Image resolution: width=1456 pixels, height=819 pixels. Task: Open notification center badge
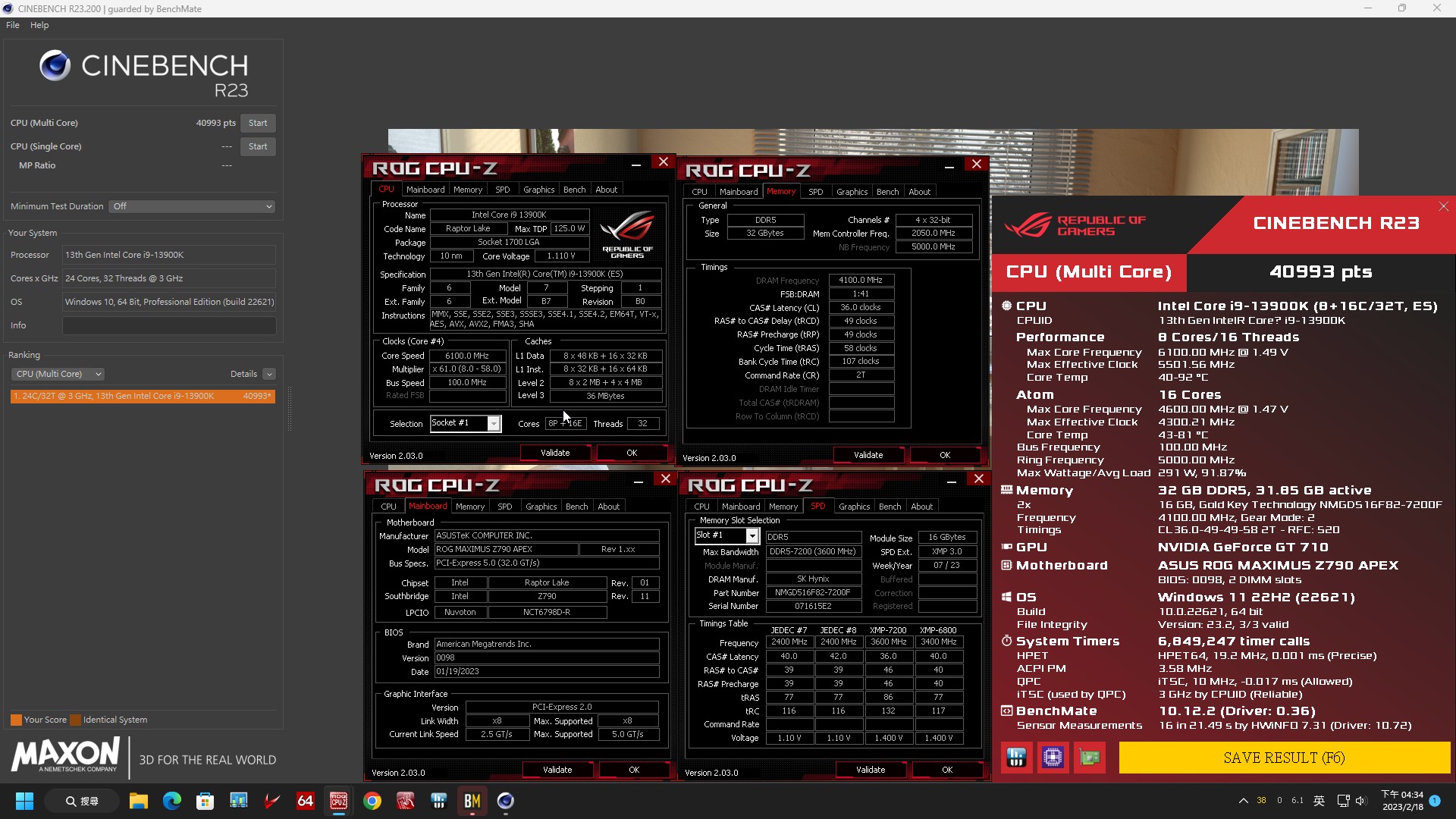tap(1435, 801)
